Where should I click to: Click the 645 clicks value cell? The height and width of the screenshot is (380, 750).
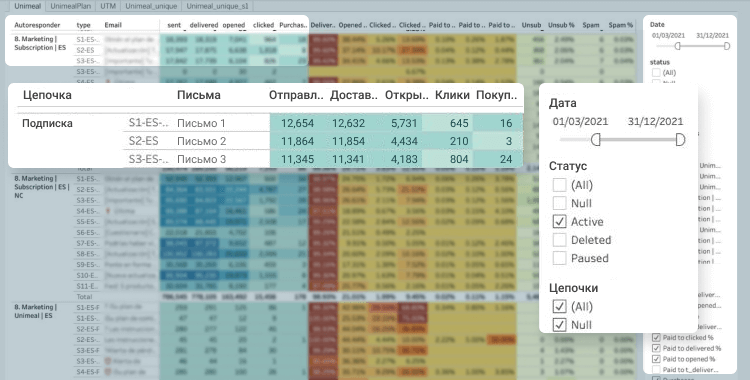pyautogui.click(x=459, y=123)
